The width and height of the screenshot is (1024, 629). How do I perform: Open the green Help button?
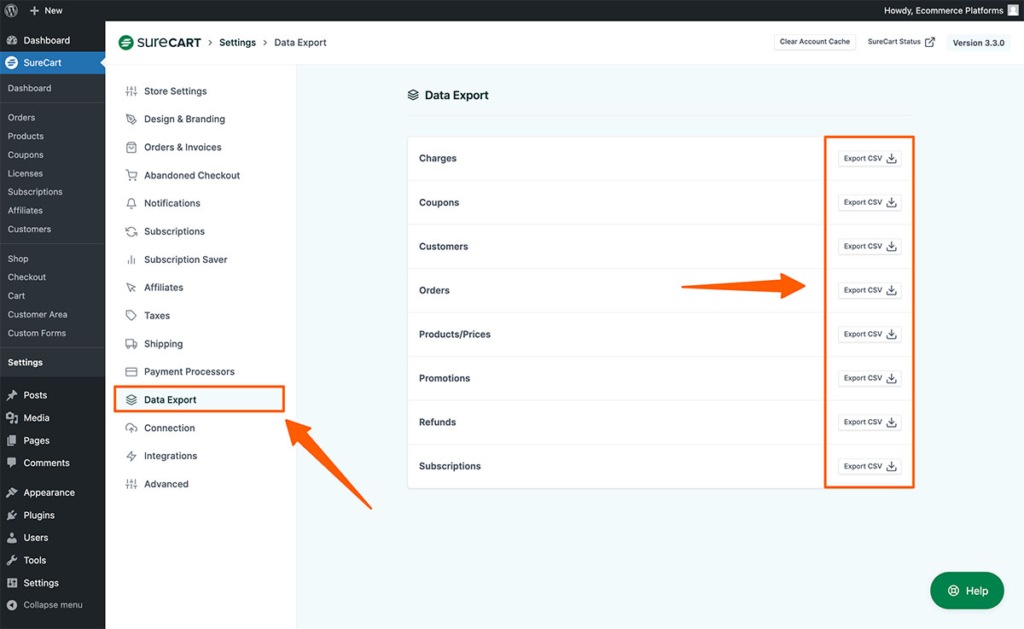tap(967, 590)
